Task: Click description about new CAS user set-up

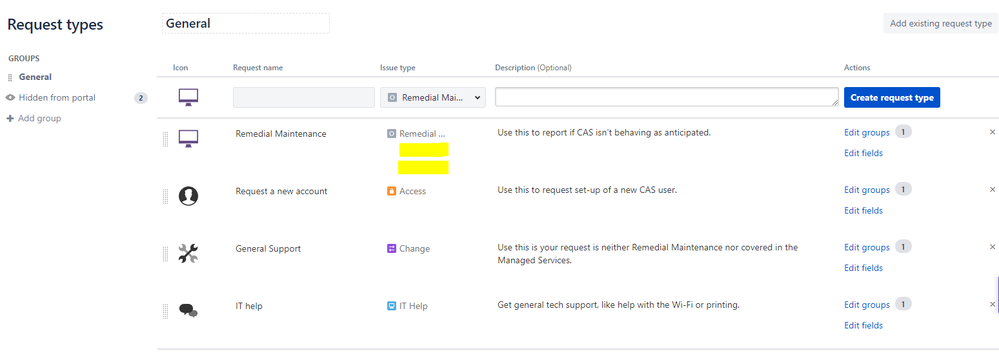Action: [x=587, y=190]
